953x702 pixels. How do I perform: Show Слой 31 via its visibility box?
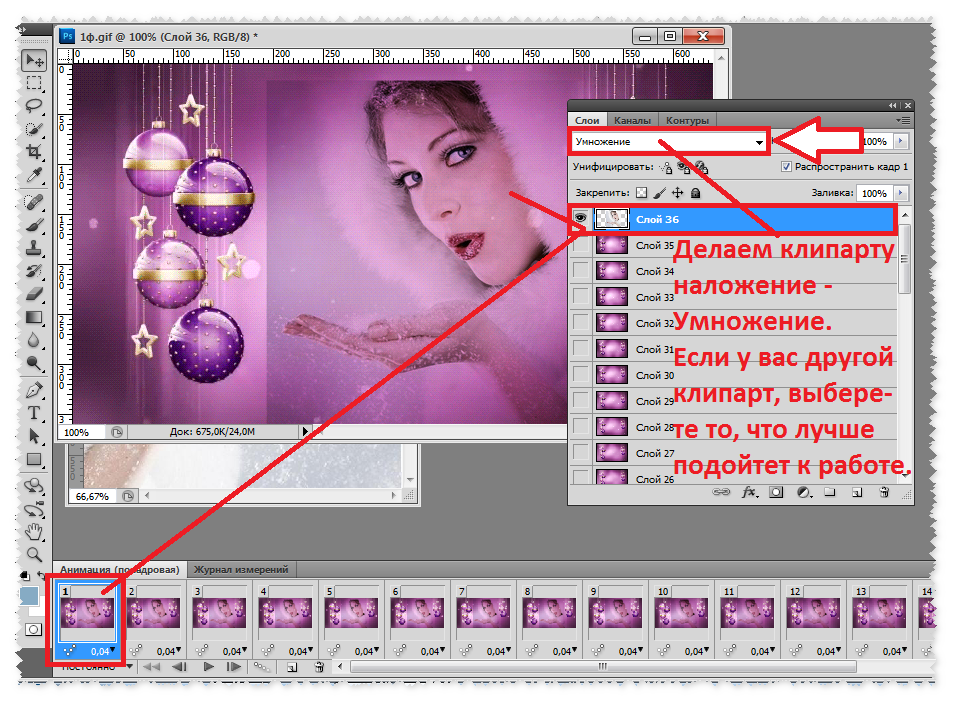580,349
